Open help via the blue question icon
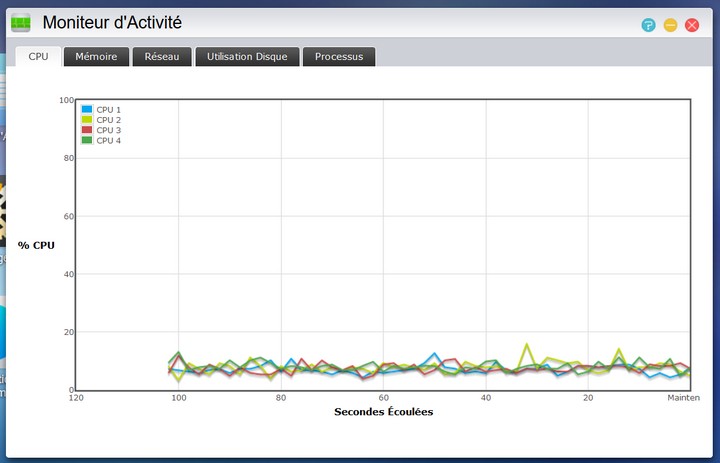The height and width of the screenshot is (463, 720). point(648,25)
